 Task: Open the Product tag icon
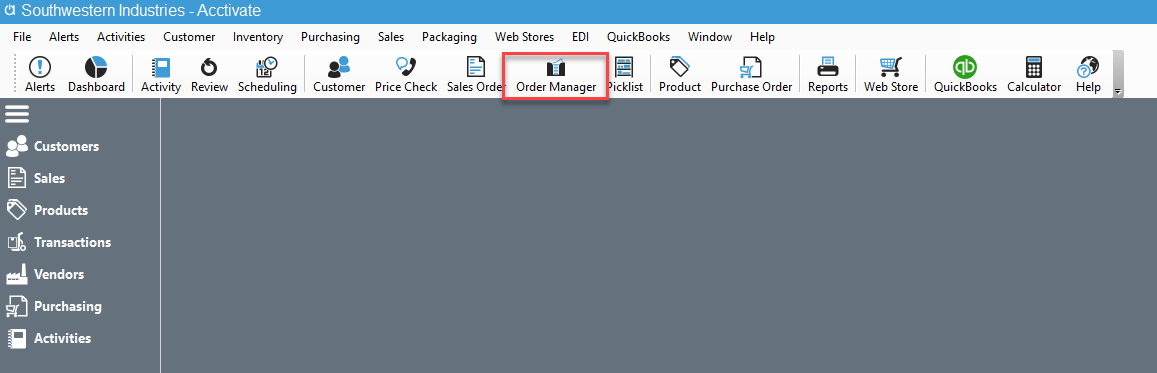680,74
